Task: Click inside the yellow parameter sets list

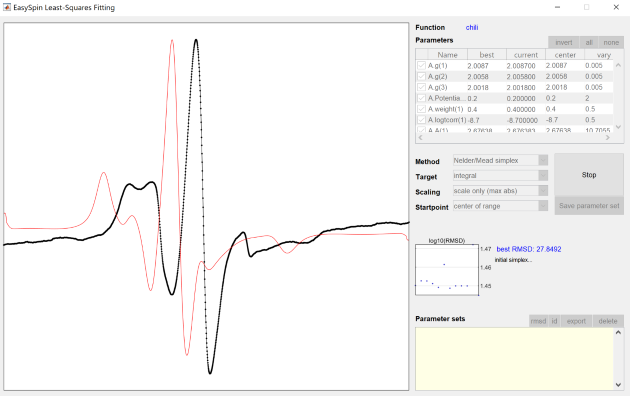Action: 514,359
